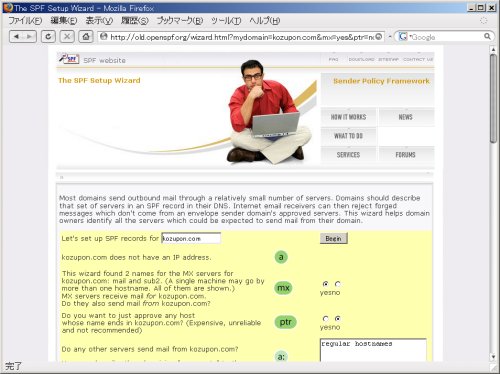Screen dimensions: 500x374
Task: Click the URL address bar
Action: 242,37
